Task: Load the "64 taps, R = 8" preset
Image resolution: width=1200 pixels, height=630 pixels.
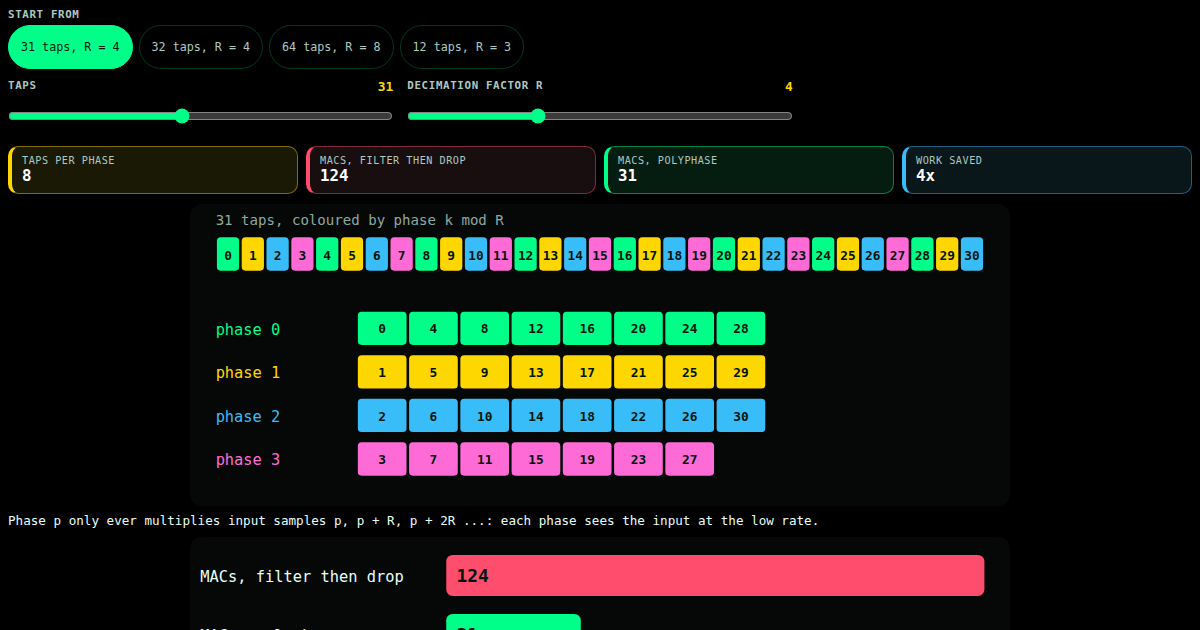Action: (331, 47)
